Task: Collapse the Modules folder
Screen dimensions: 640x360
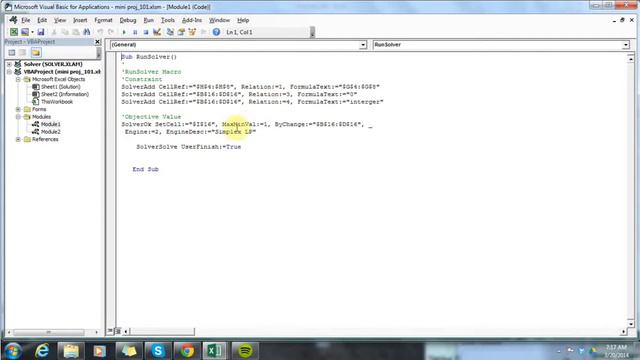Action: click(18, 117)
